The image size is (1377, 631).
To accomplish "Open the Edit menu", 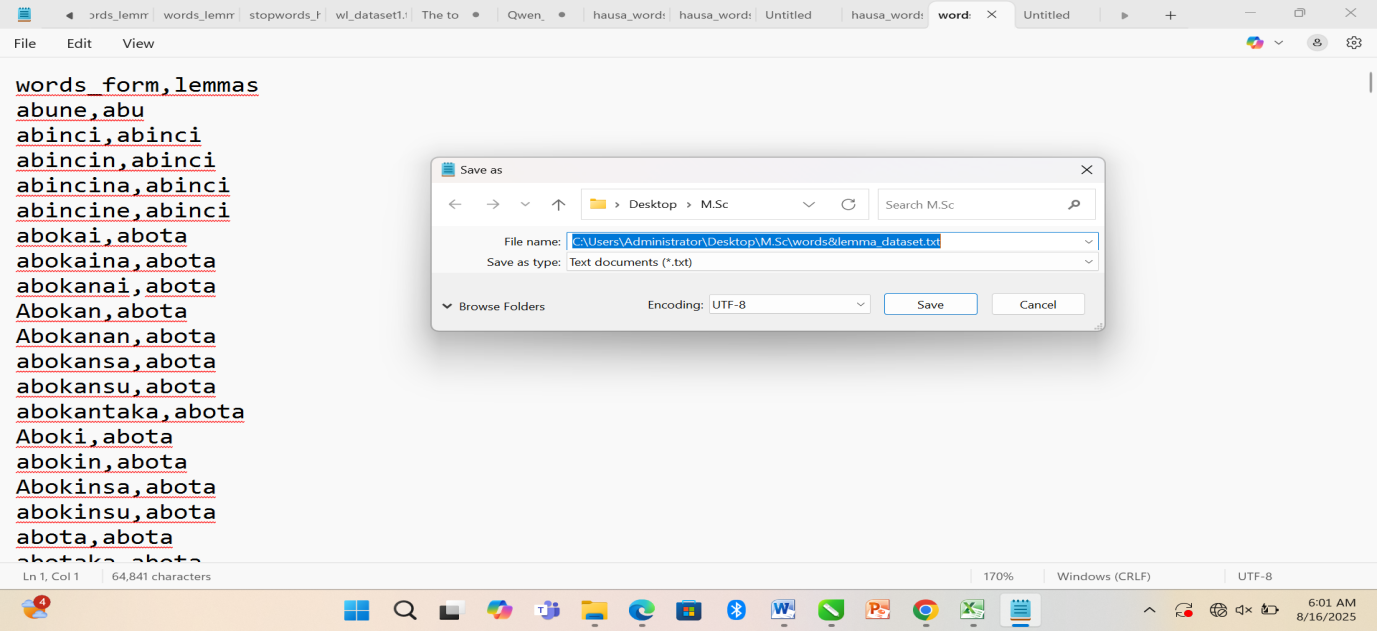I will tap(79, 43).
